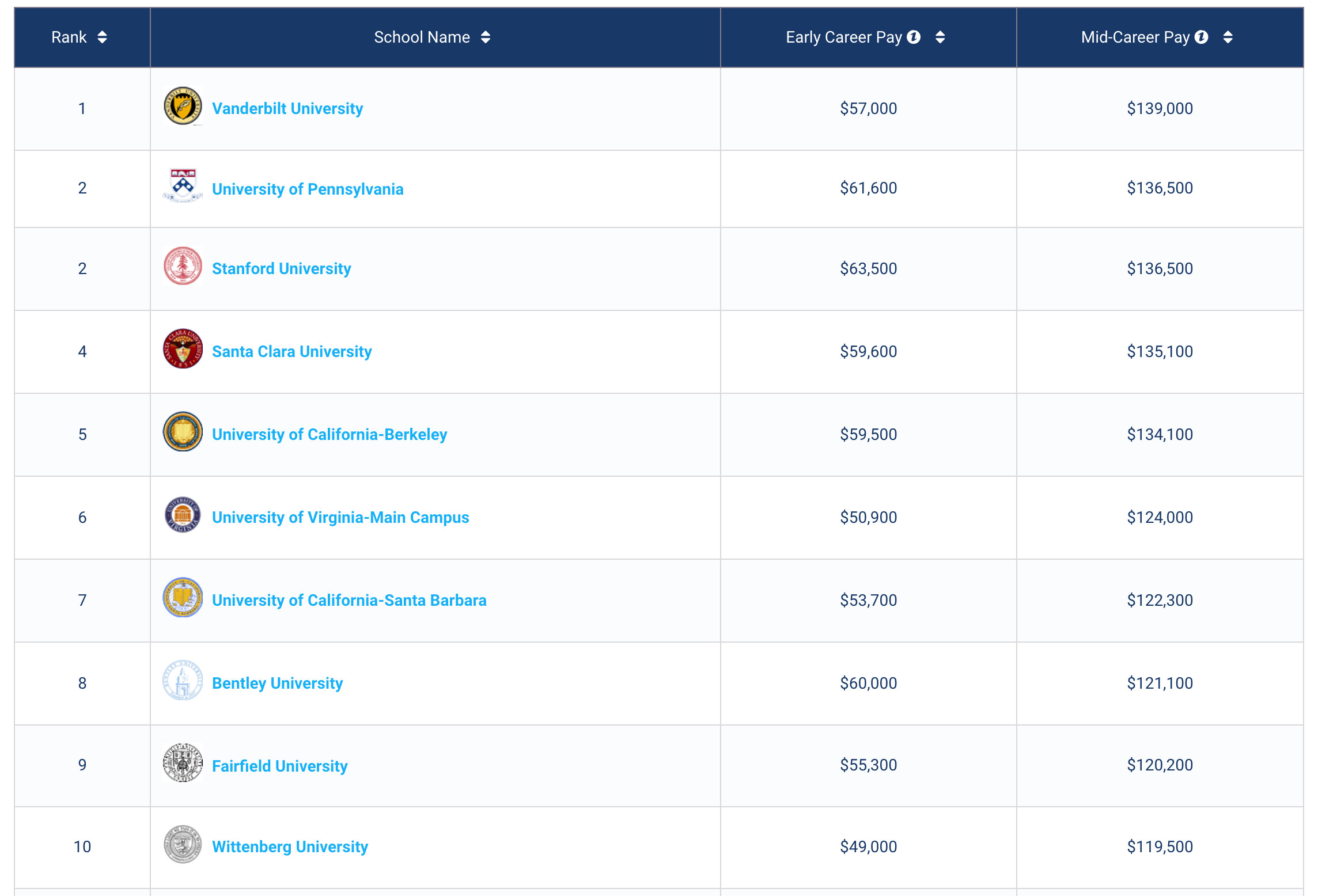Show Mid-Career Pay info tooltip icon
Image resolution: width=1318 pixels, height=896 pixels.
click(x=1201, y=37)
